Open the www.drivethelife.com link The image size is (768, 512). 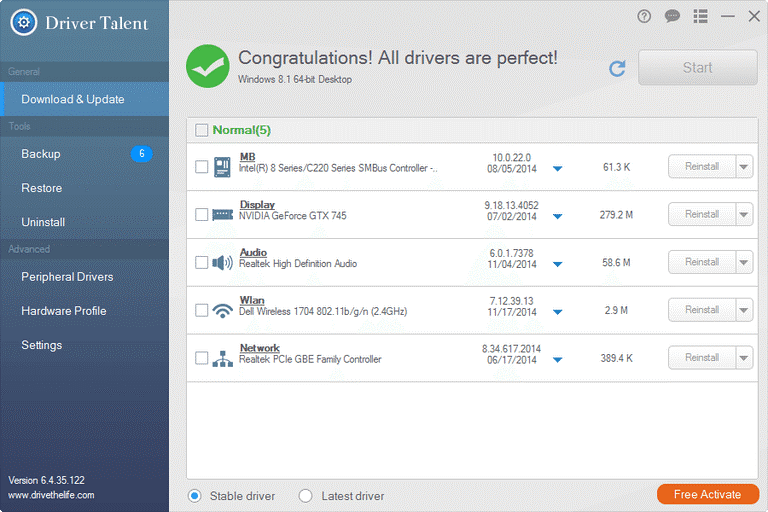pos(51,495)
